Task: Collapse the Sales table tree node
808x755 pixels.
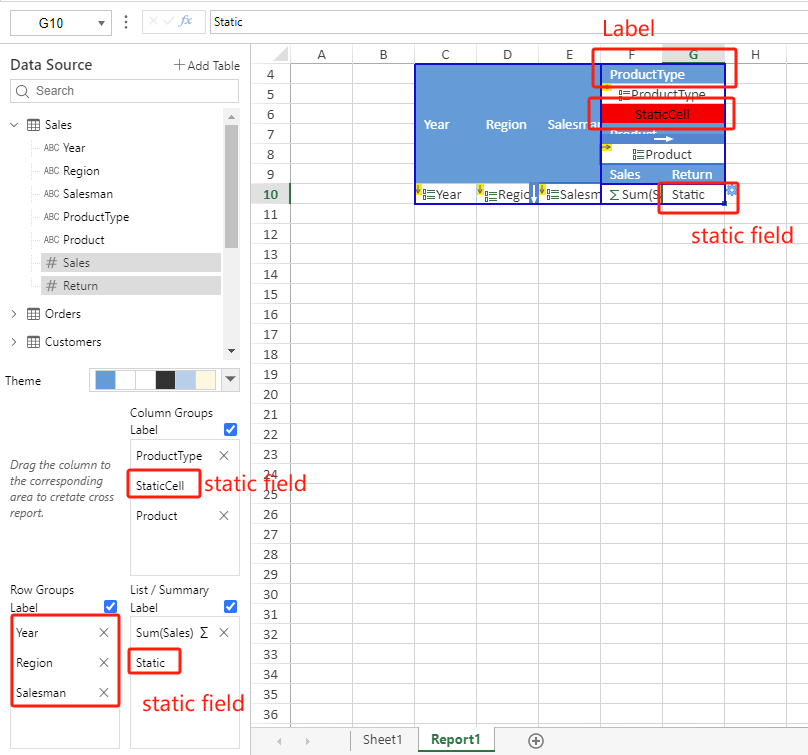Action: click(x=14, y=125)
